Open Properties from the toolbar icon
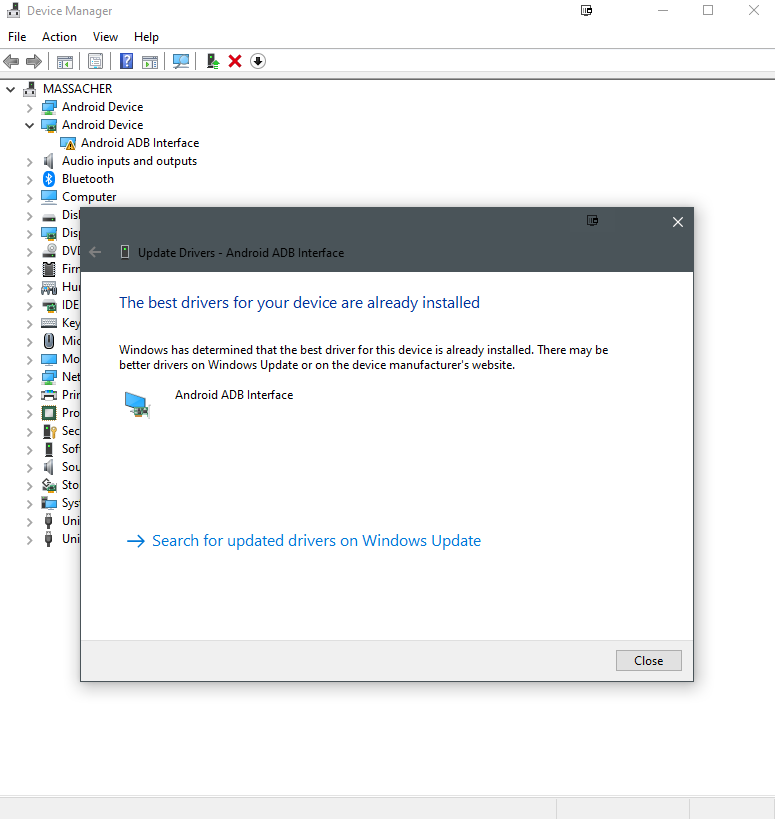 coord(96,62)
